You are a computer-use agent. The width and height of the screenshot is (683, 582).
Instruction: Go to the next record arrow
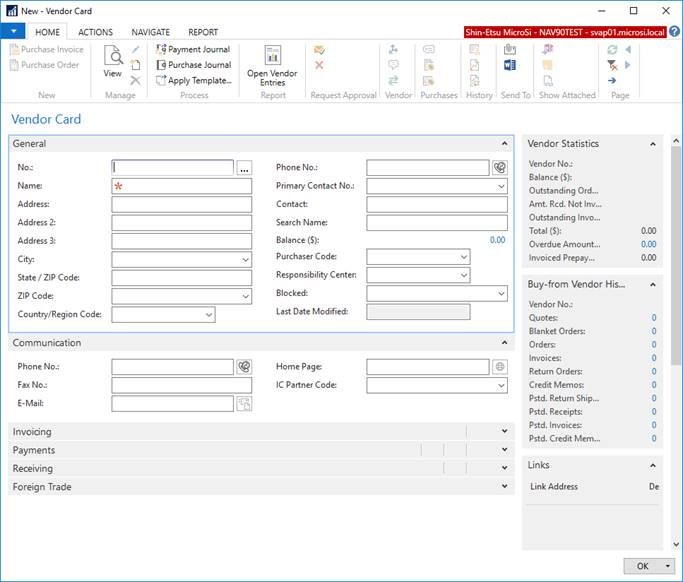point(628,65)
